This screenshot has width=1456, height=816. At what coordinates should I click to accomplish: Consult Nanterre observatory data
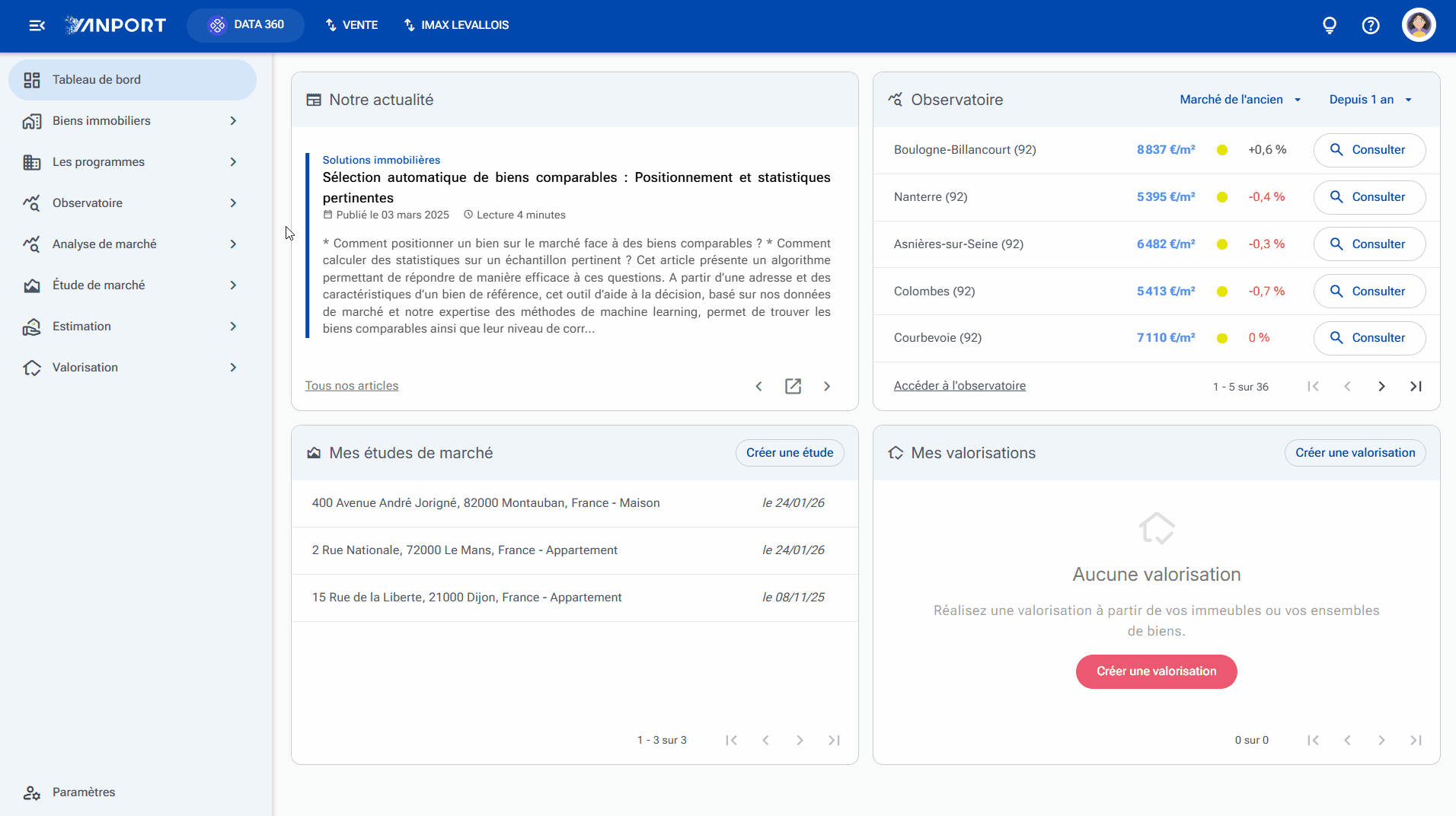[1369, 197]
